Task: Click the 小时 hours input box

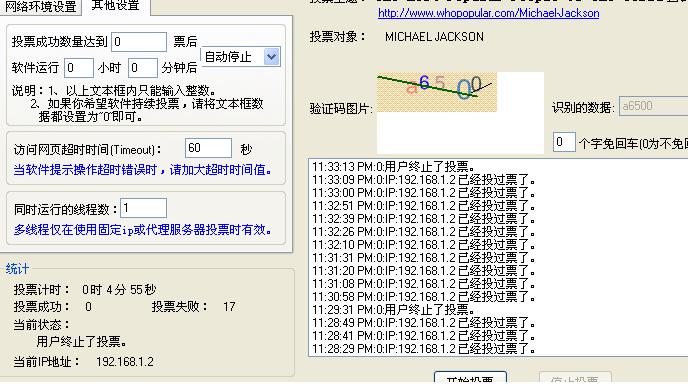Action: click(x=79, y=68)
